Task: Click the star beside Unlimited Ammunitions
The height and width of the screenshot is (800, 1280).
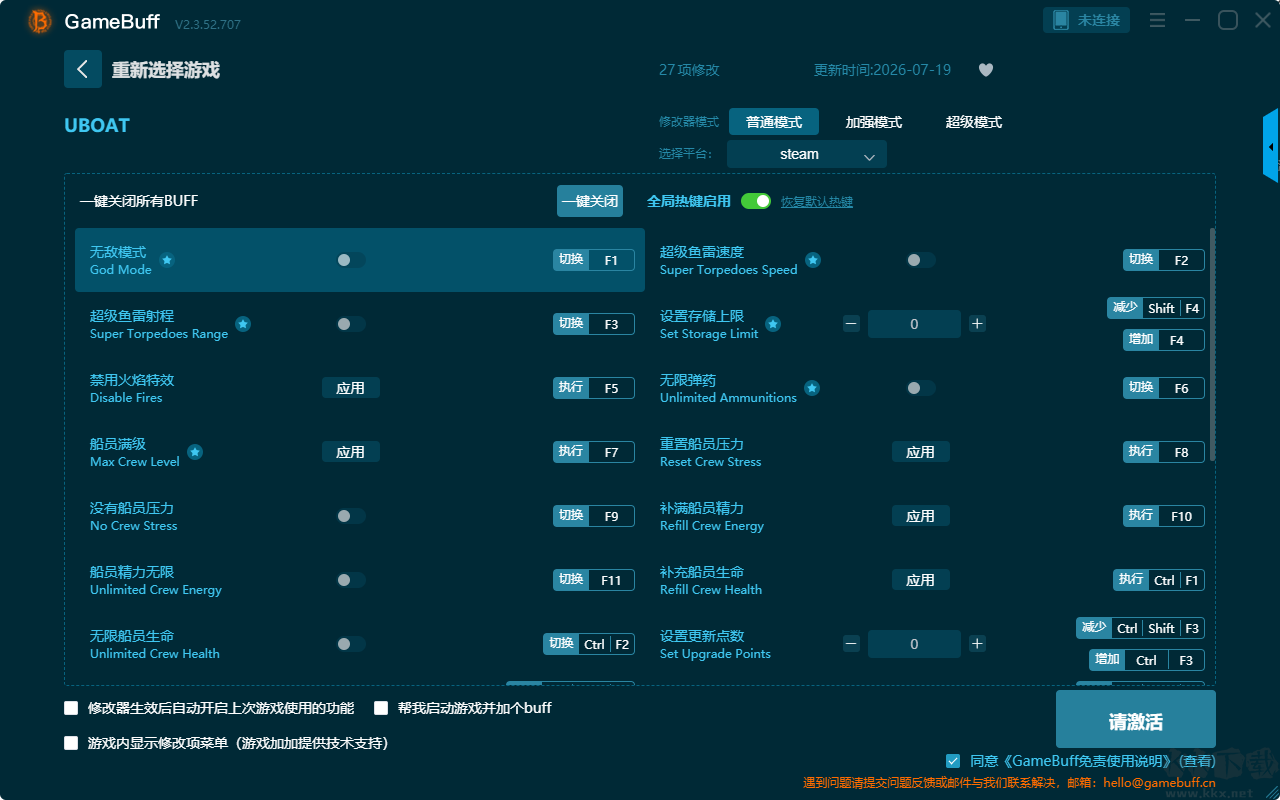Action: point(812,388)
